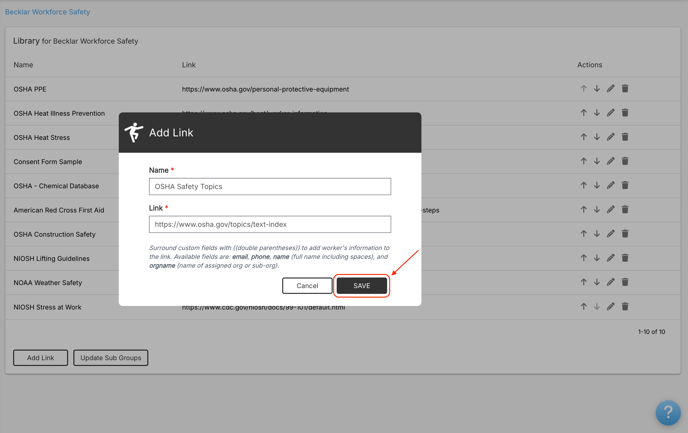Move NOAA Weather Safety row down

pos(597,282)
